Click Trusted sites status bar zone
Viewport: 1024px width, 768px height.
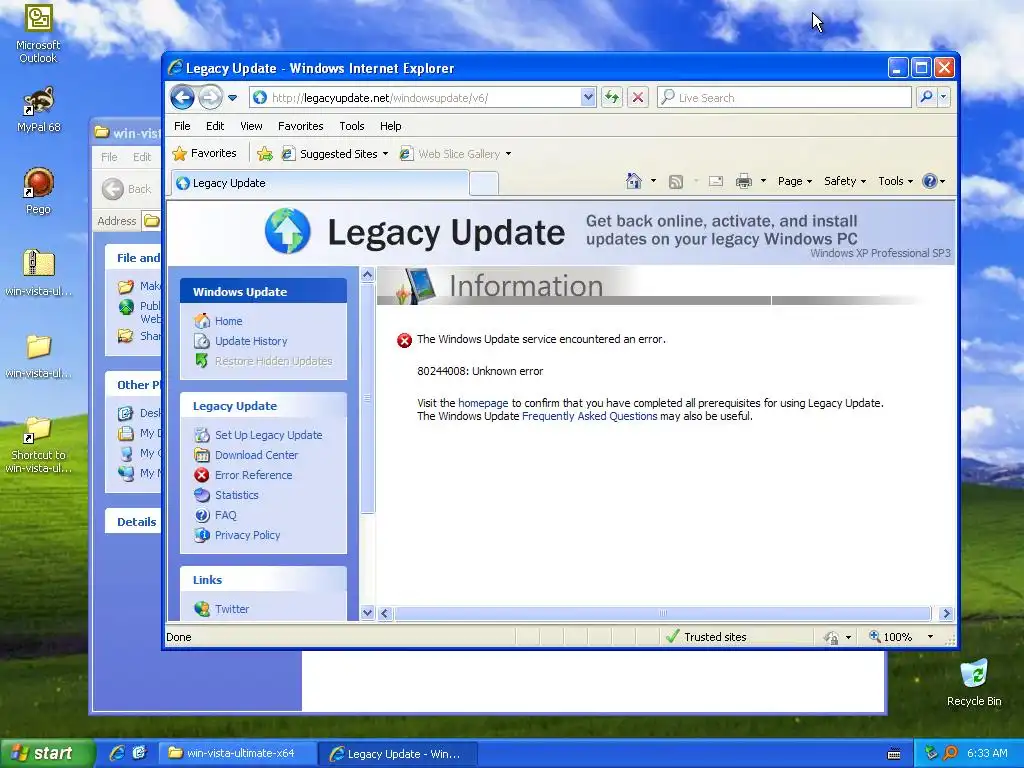[x=705, y=637]
